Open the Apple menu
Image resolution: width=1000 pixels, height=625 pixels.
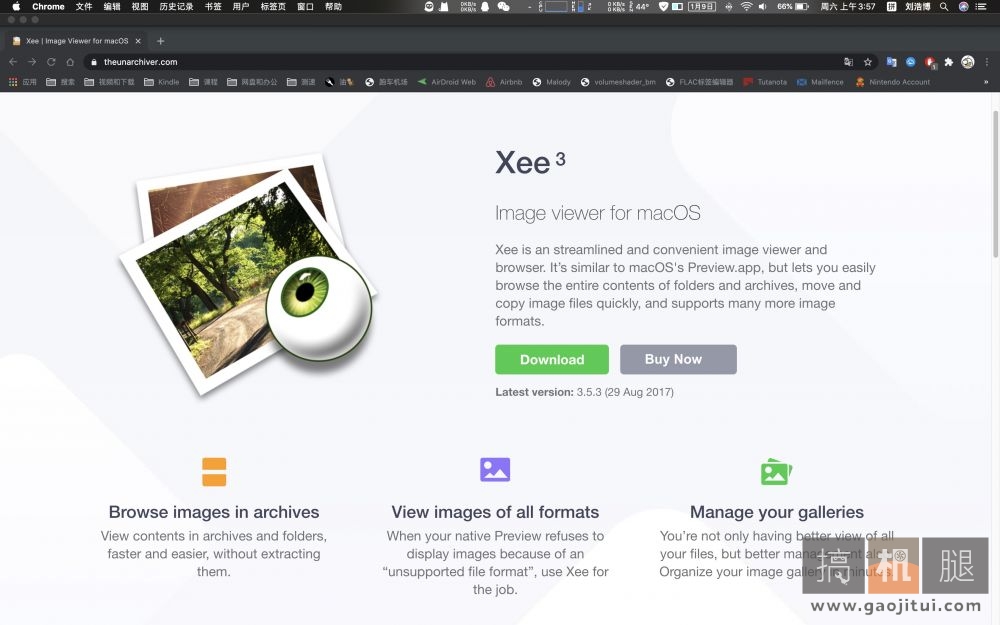point(16,6)
